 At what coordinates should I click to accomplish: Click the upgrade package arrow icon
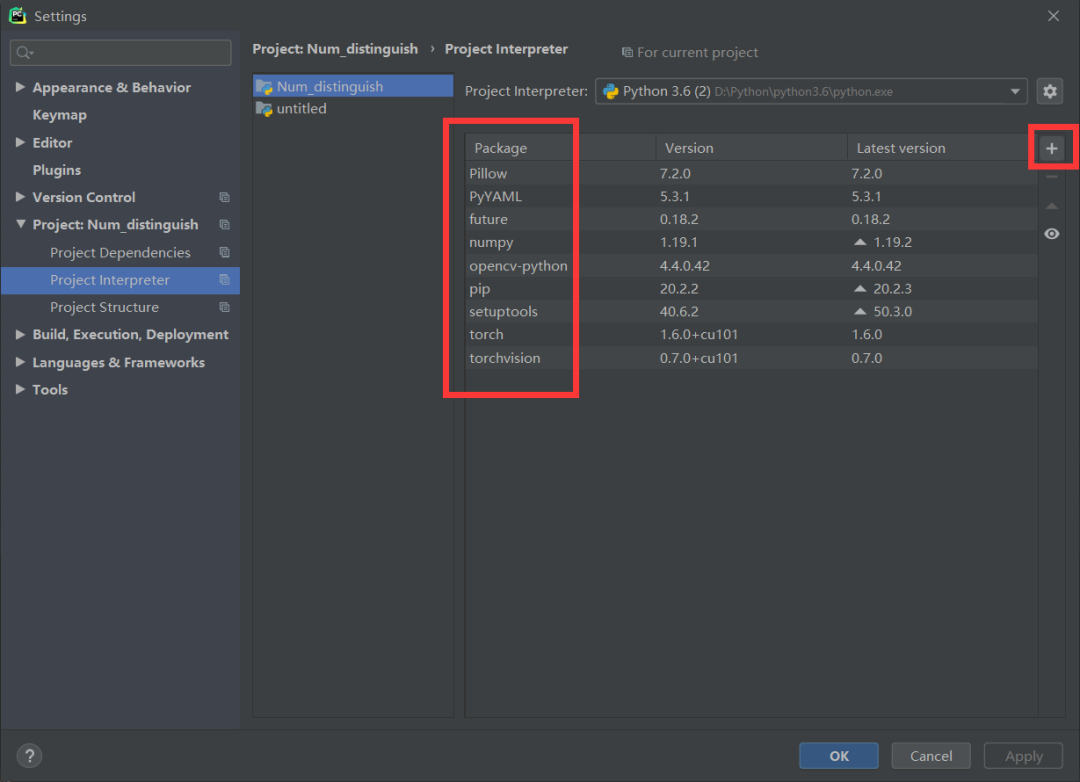1051,205
